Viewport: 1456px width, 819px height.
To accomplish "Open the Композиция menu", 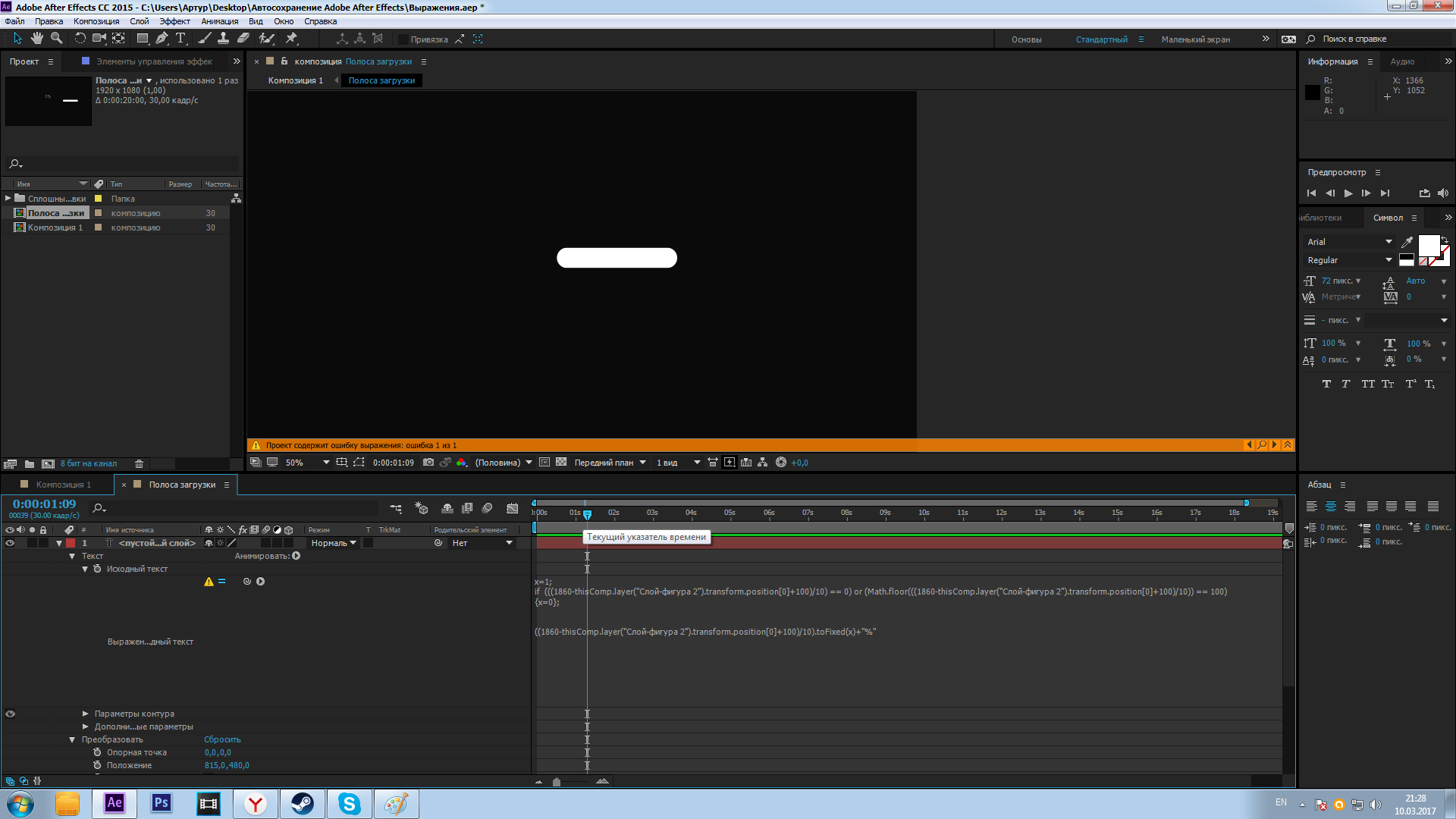I will pos(96,21).
